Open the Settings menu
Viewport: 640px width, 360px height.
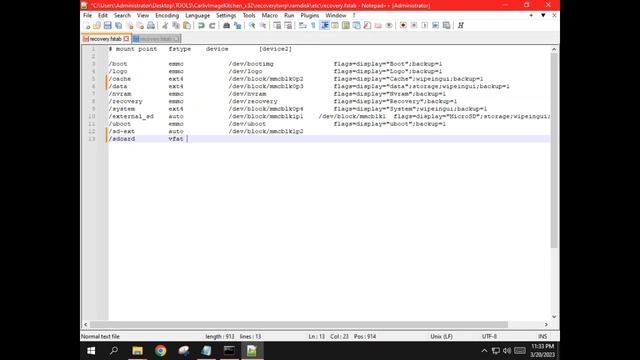pyautogui.click(x=226, y=16)
